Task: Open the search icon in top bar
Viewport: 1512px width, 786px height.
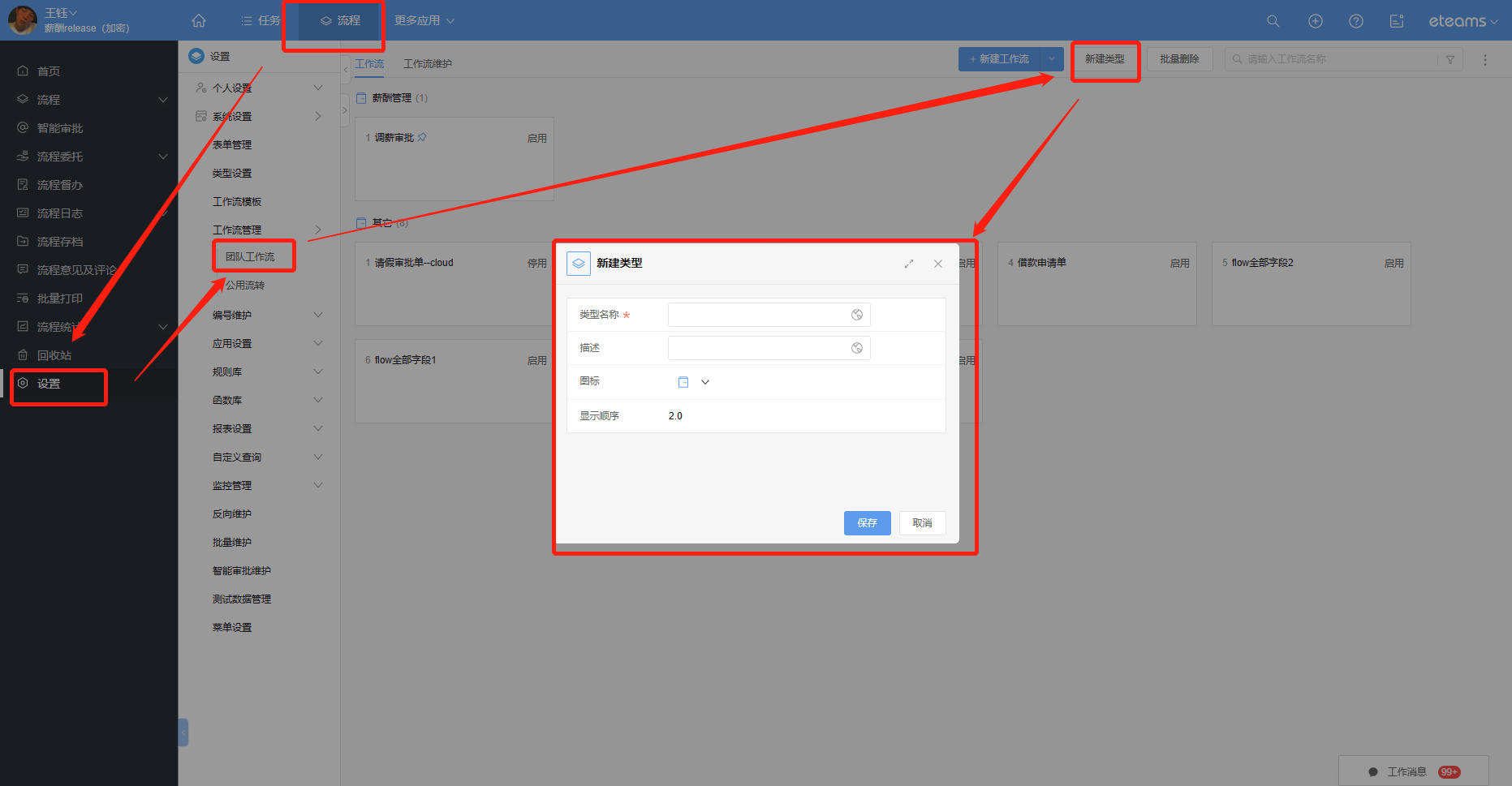Action: coord(1273,21)
